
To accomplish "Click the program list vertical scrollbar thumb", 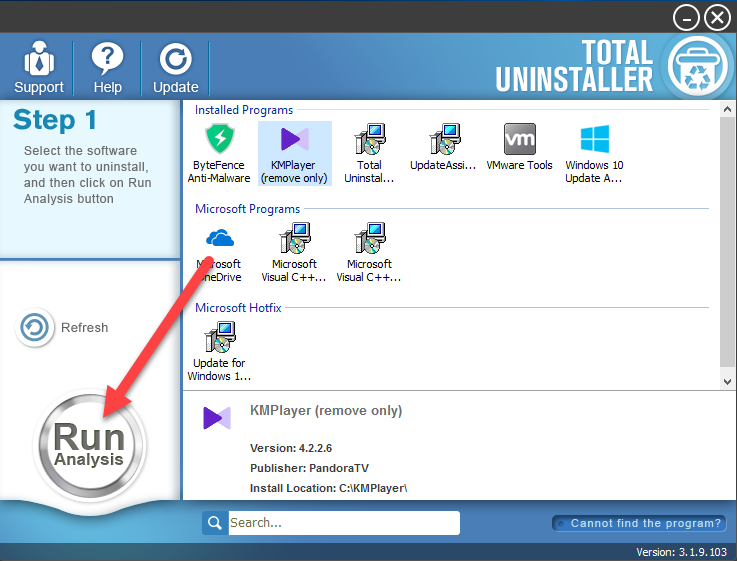I will 727,242.
